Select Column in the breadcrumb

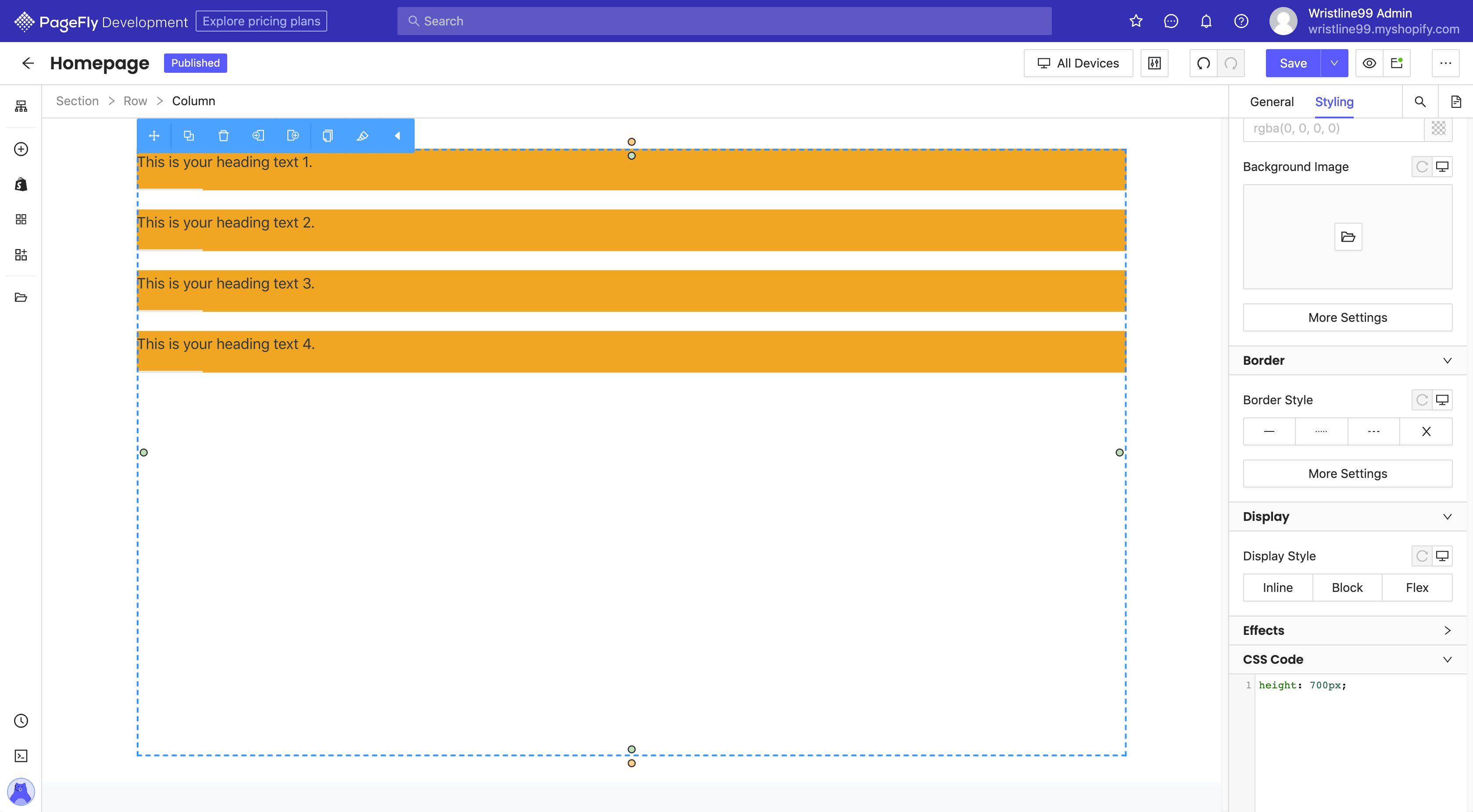click(194, 101)
